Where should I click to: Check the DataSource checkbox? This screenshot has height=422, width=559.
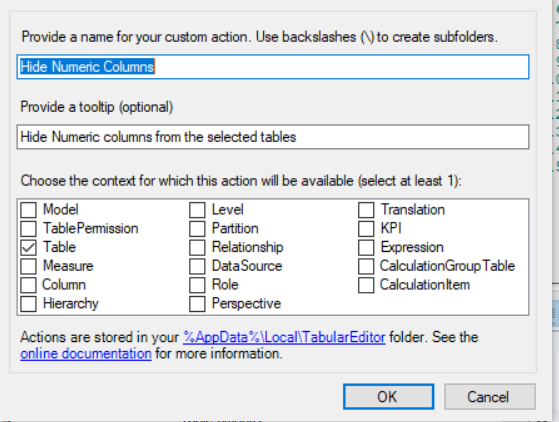point(197,266)
